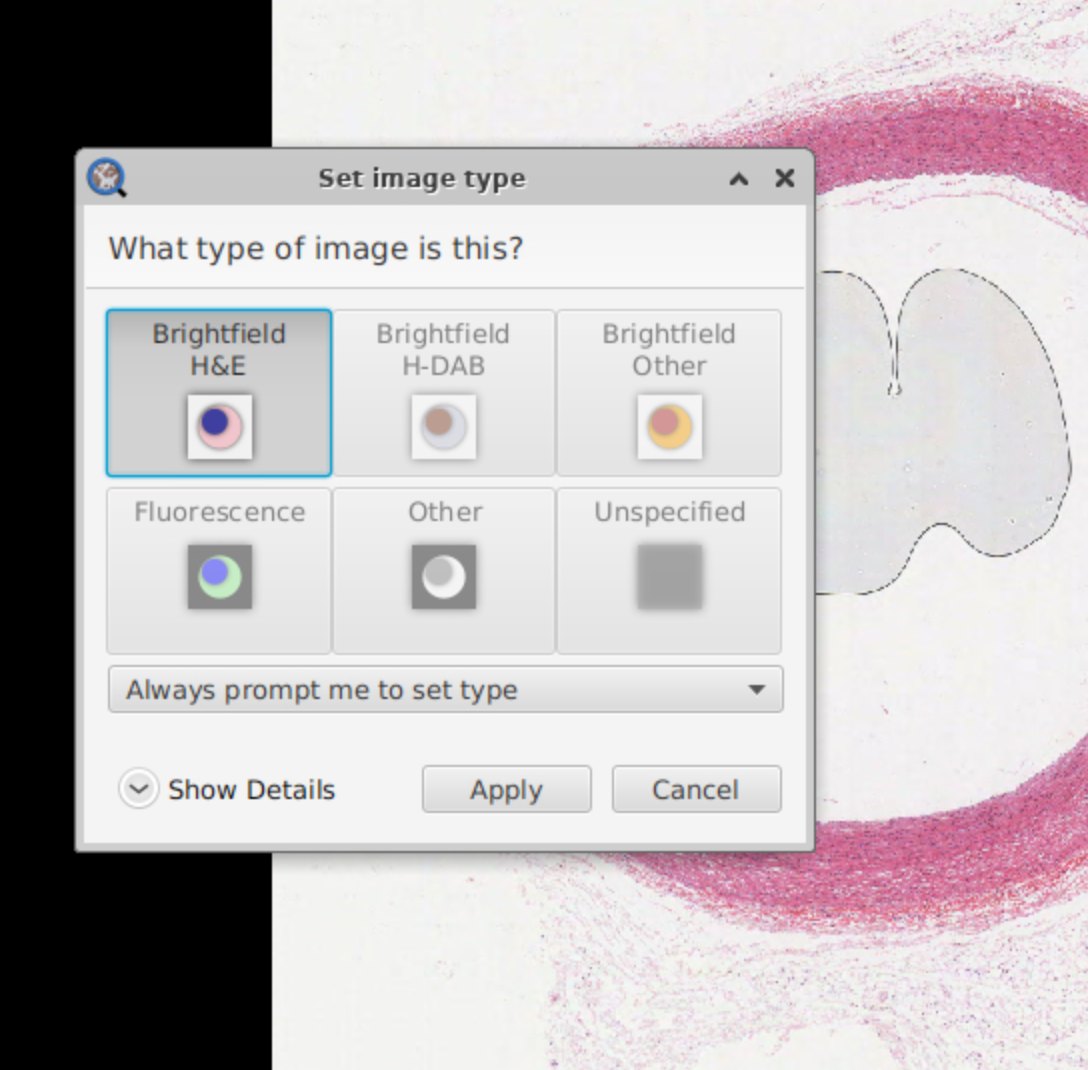This screenshot has width=1088, height=1070.
Task: Pick the "Unspecified" text label option
Action: 669,512
